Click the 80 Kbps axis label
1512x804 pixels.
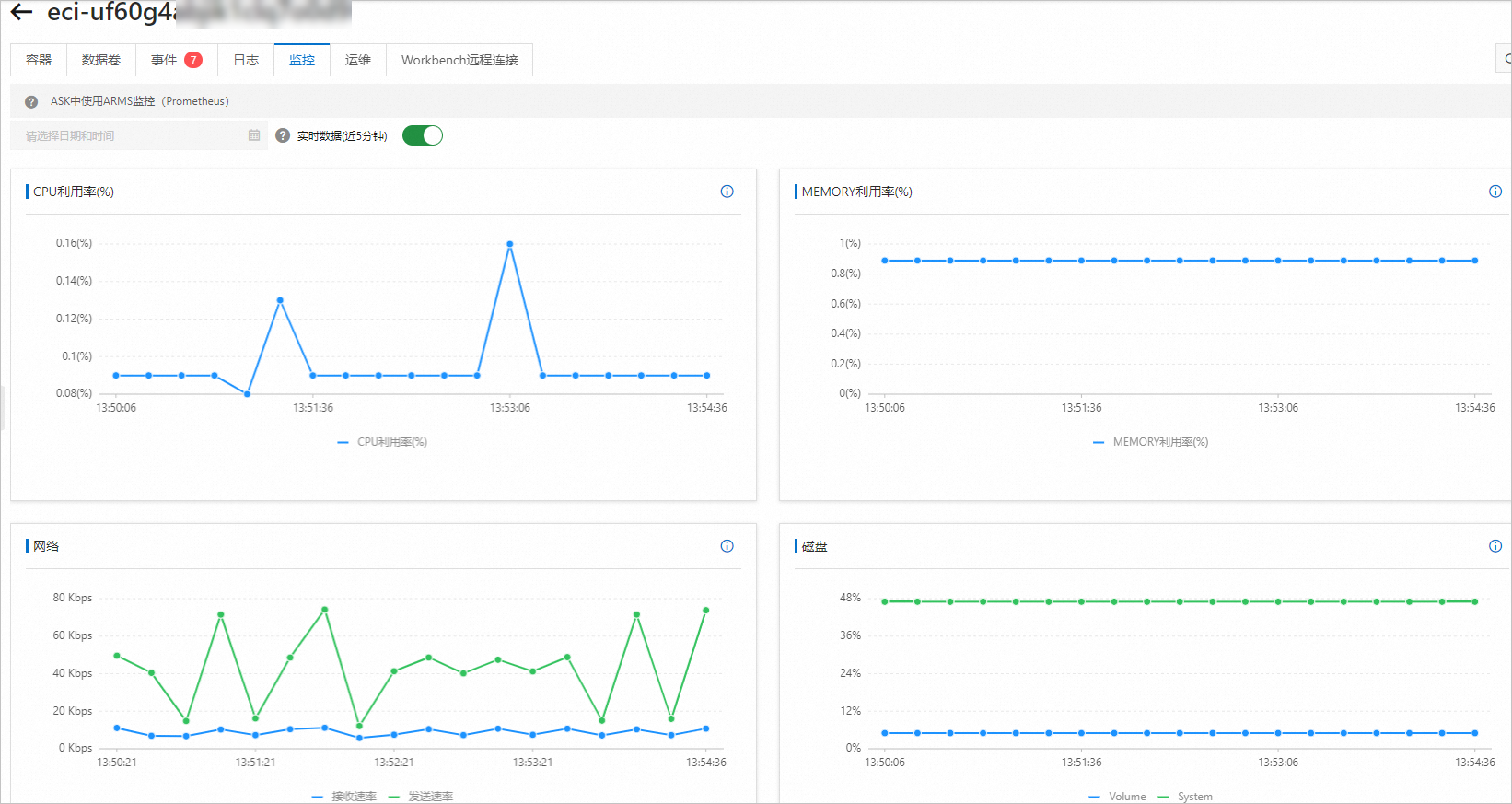click(73, 598)
